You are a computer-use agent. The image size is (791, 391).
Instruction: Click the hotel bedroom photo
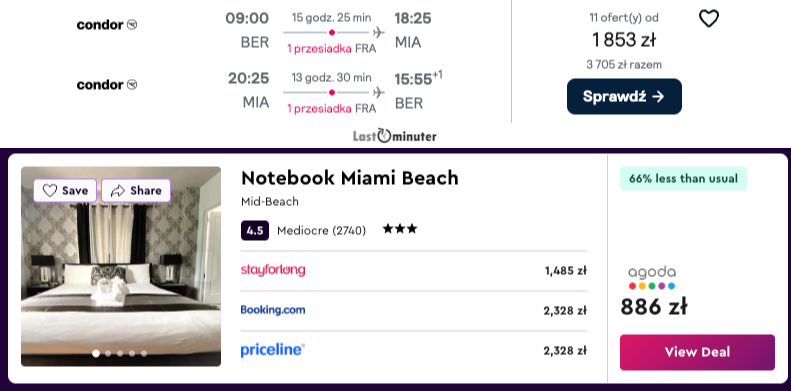(x=121, y=266)
